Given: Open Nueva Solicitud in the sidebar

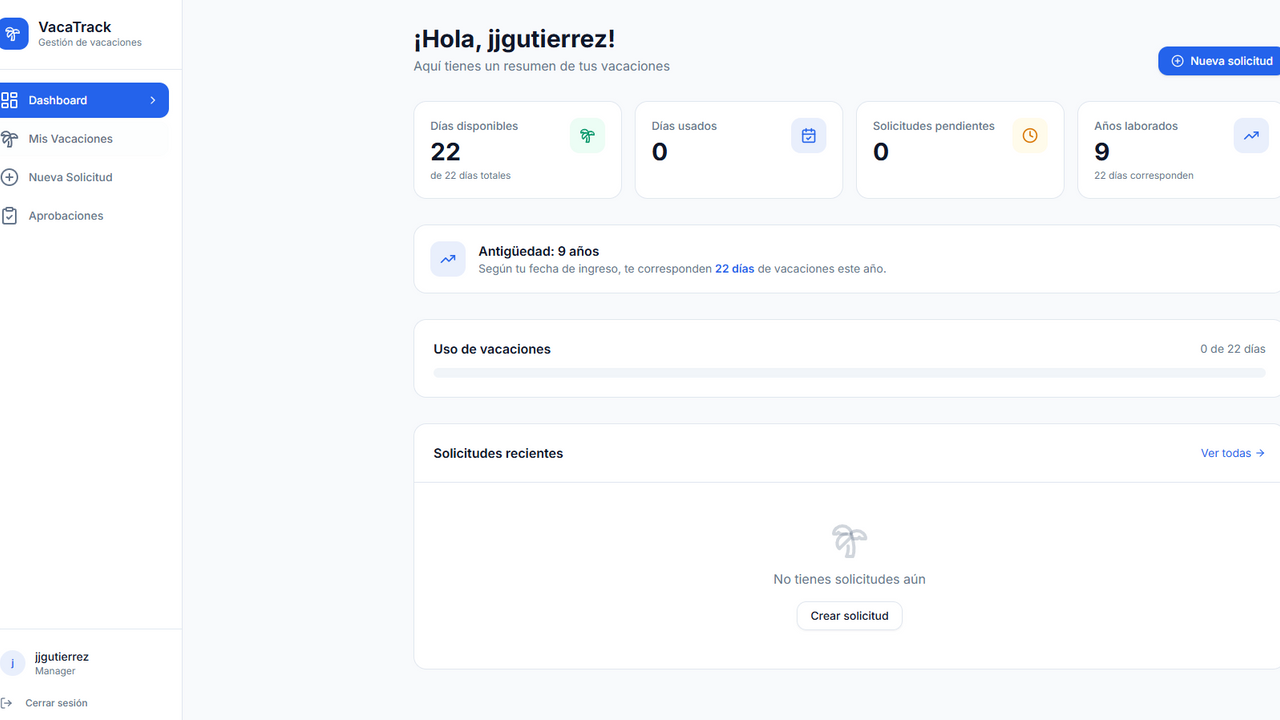Looking at the screenshot, I should point(84,177).
